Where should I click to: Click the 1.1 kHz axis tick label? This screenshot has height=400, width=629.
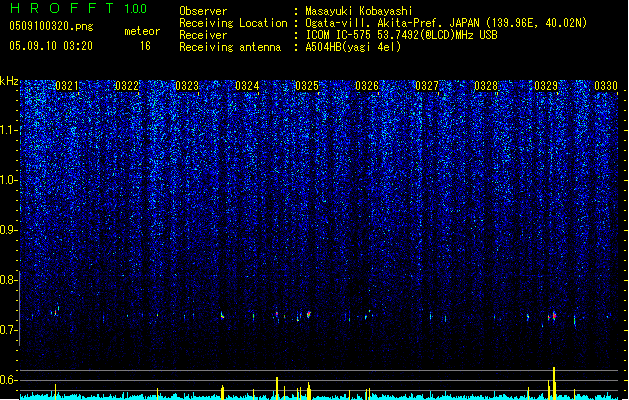coord(8,130)
